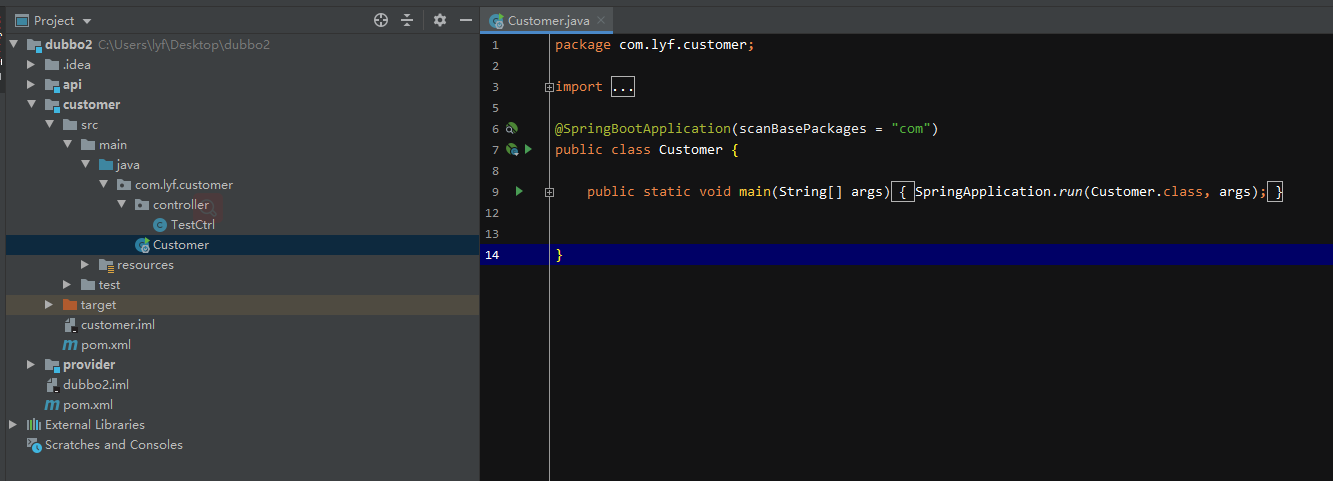Select the customer.iml file name
1333x481 pixels.
118,325
